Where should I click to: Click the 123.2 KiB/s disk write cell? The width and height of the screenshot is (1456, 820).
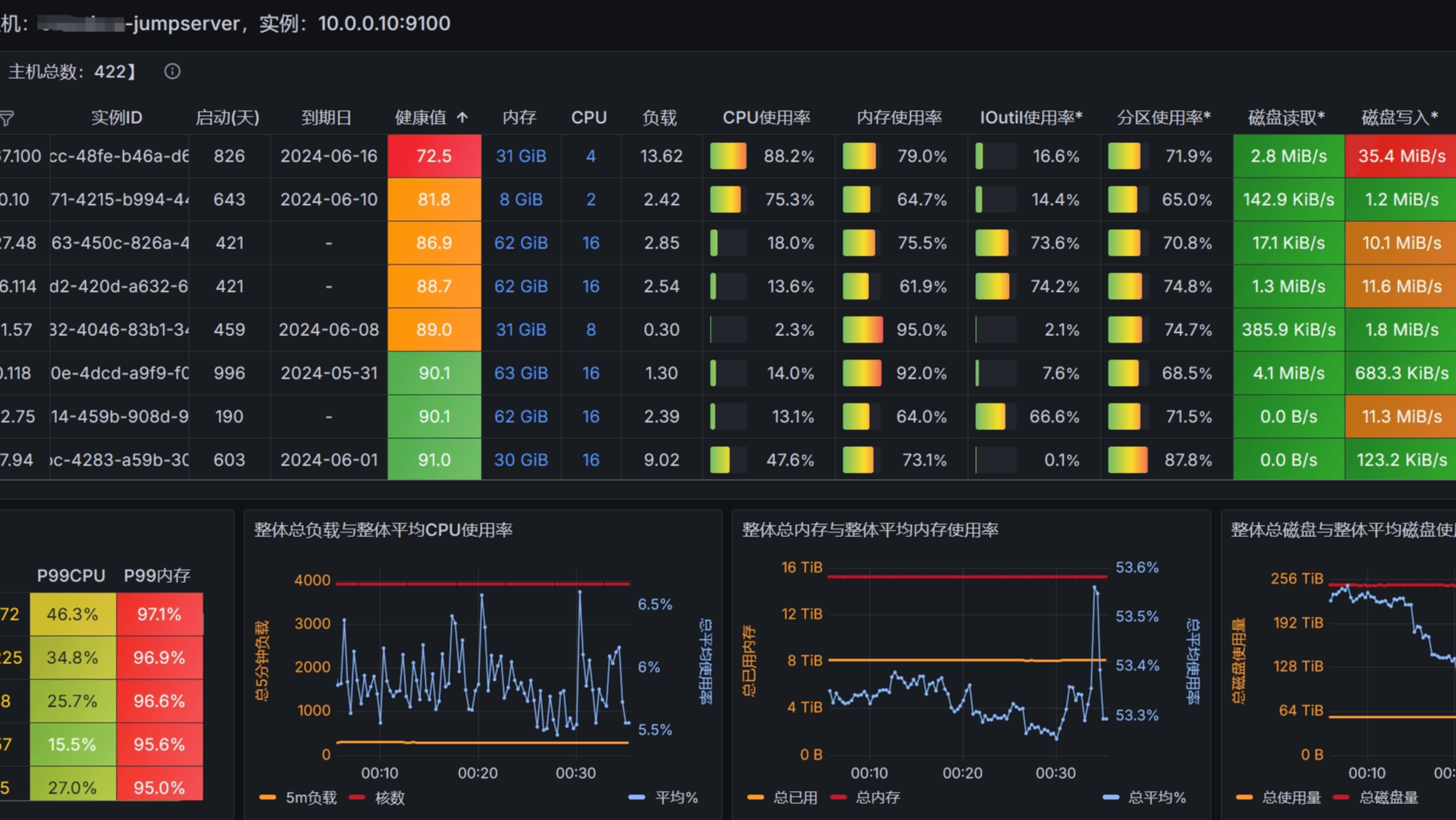coord(1401,460)
